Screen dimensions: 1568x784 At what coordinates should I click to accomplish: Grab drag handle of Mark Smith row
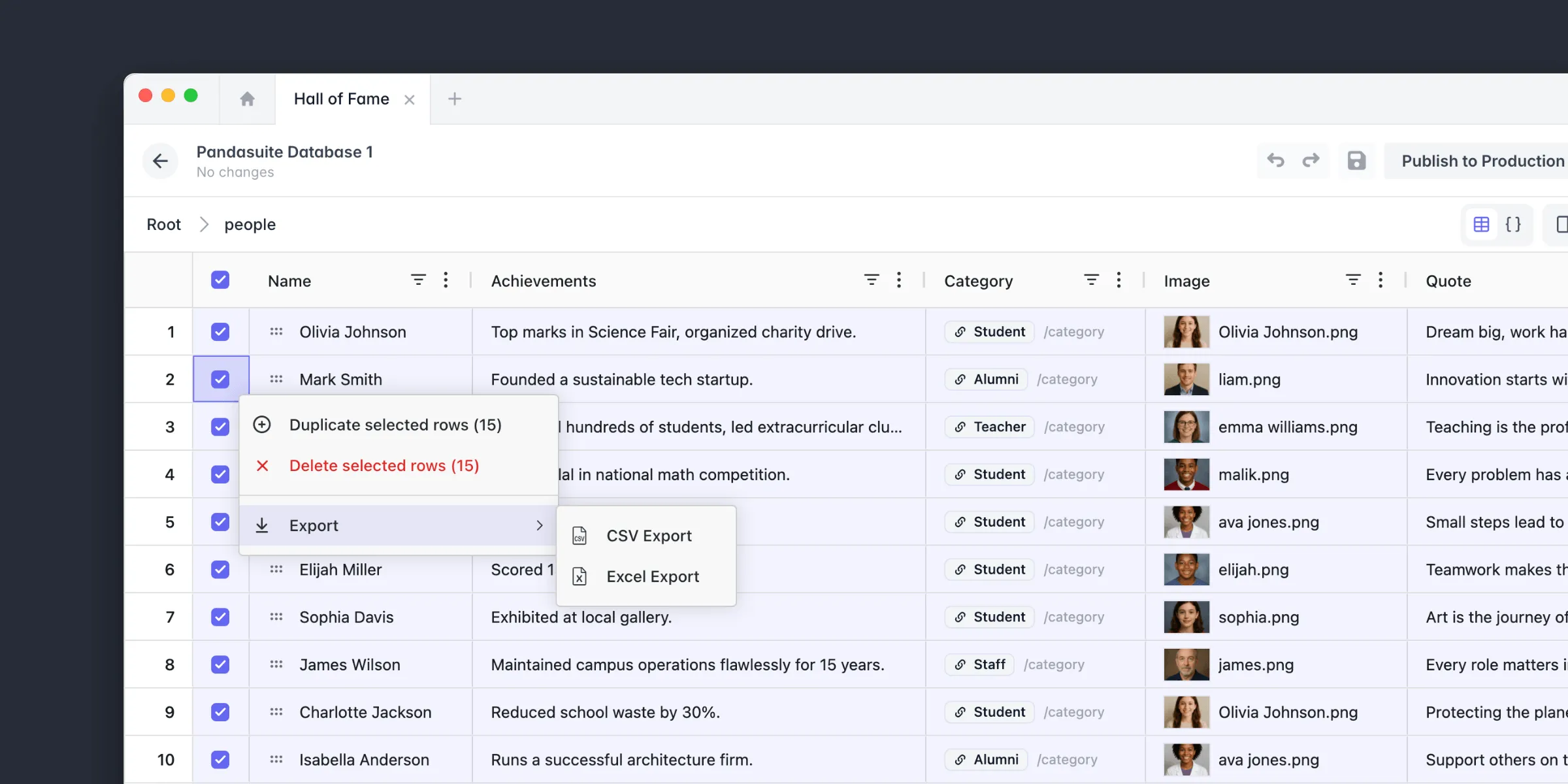pos(276,380)
